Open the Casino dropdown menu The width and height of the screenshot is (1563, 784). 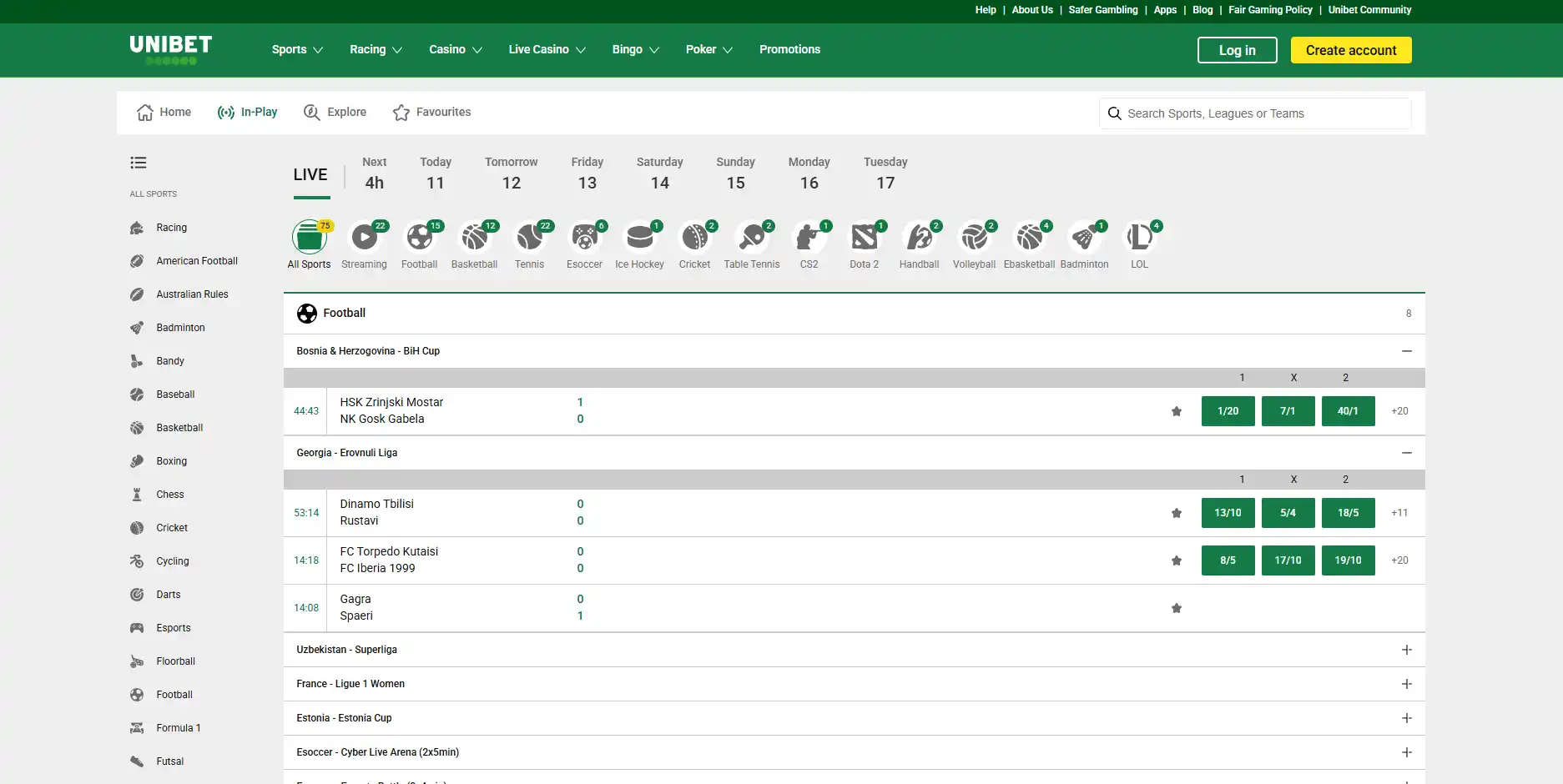point(456,49)
